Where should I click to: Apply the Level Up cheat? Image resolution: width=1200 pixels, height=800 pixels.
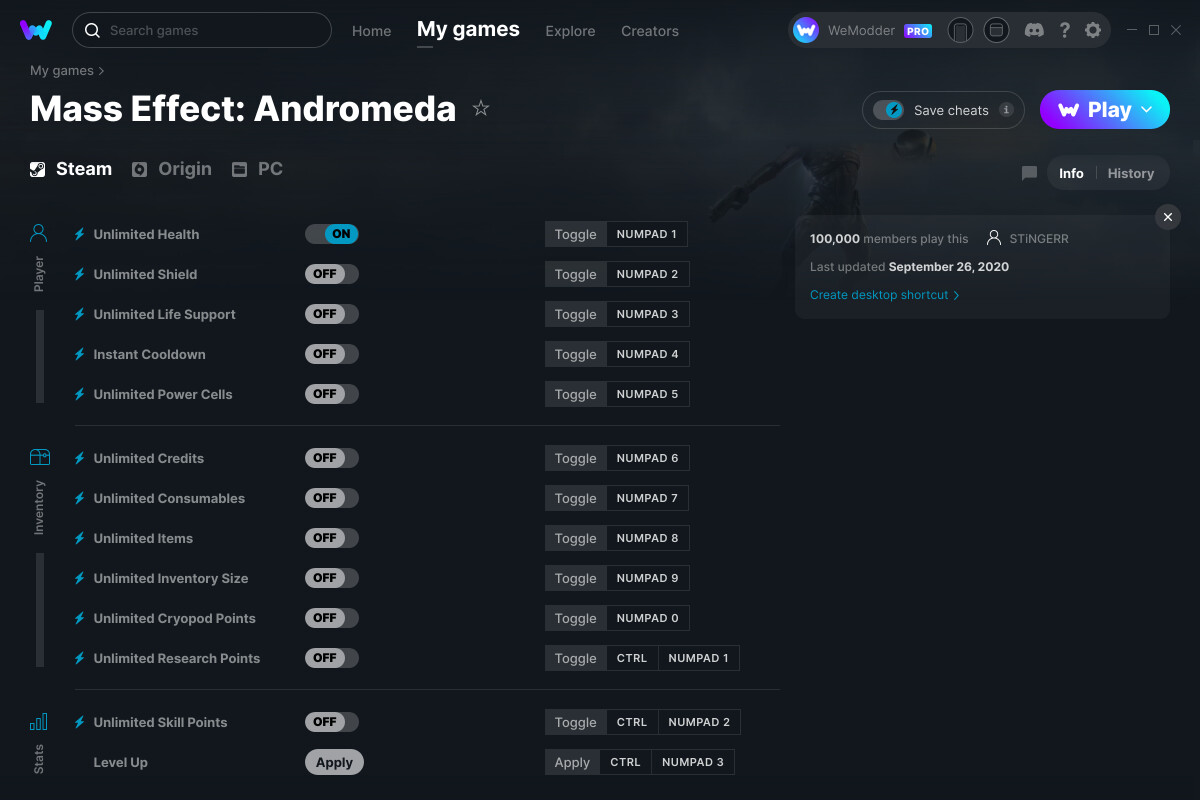(334, 762)
